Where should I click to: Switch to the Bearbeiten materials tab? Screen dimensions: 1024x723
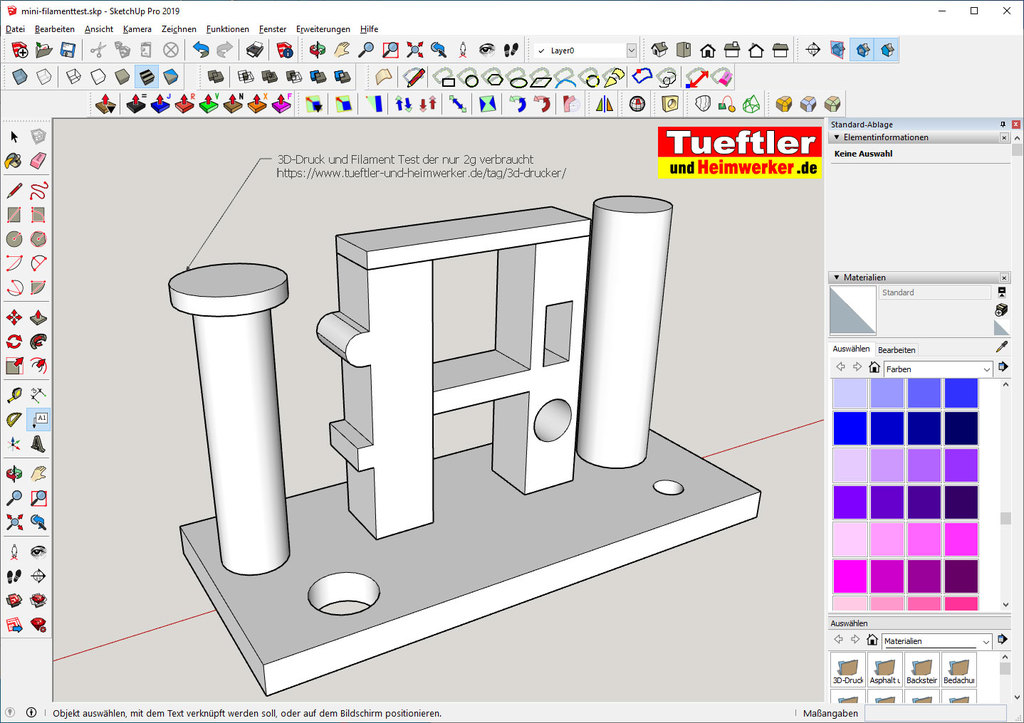tap(896, 350)
